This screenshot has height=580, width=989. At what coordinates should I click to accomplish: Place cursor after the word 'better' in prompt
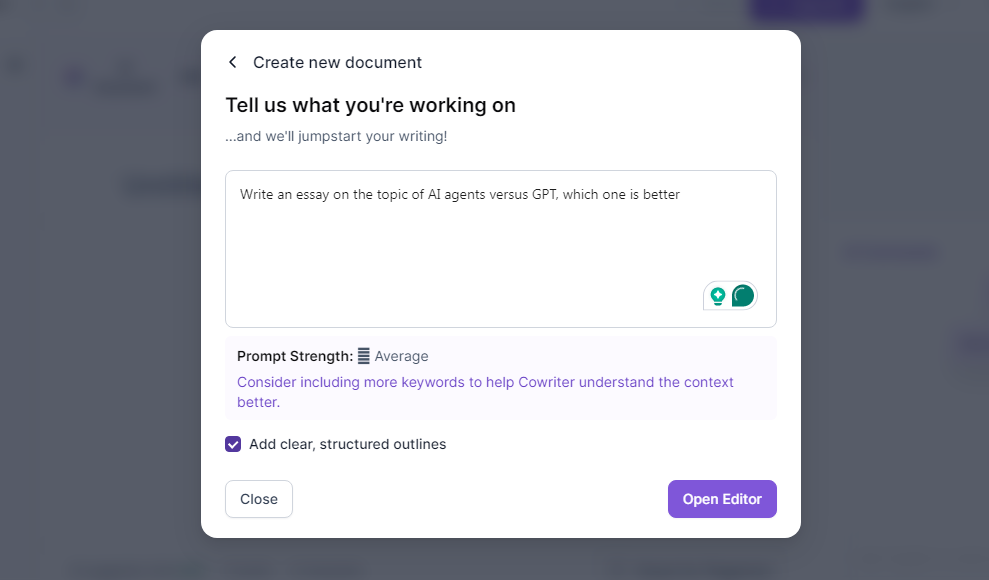click(x=681, y=195)
